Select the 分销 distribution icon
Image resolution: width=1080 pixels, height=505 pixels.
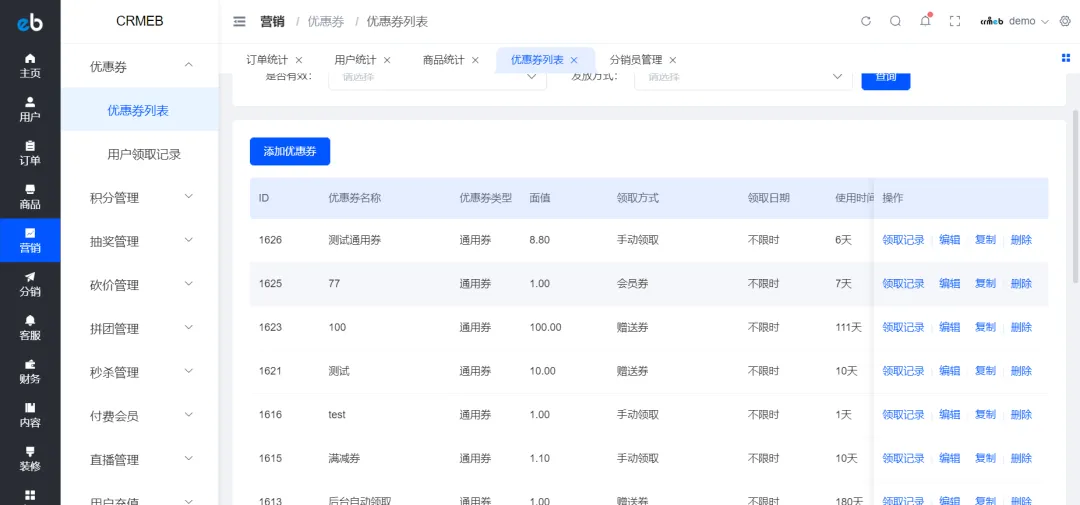30,284
